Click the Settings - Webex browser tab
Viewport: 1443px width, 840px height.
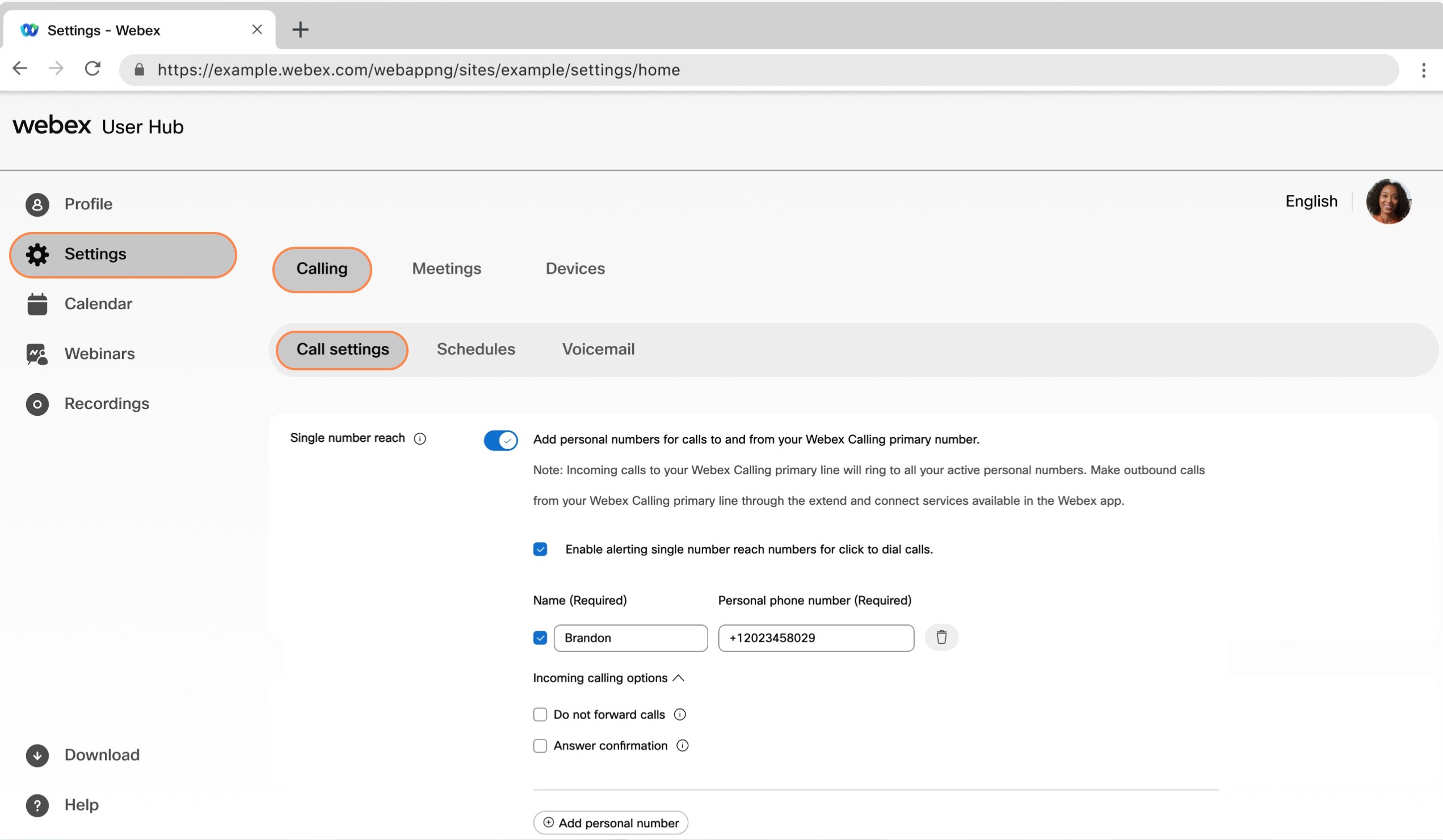139,29
